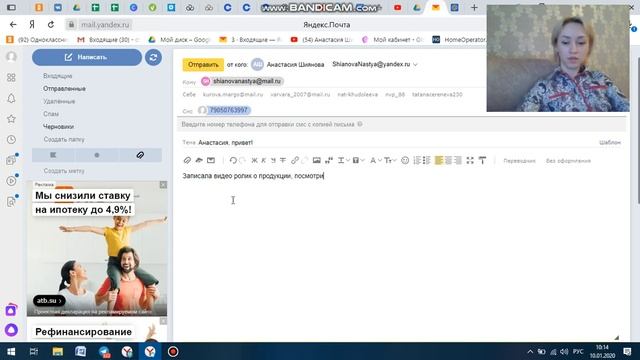The height and width of the screenshot is (360, 640).
Task: Open the background fill color dropdown
Action: pyautogui.click(x=358, y=160)
